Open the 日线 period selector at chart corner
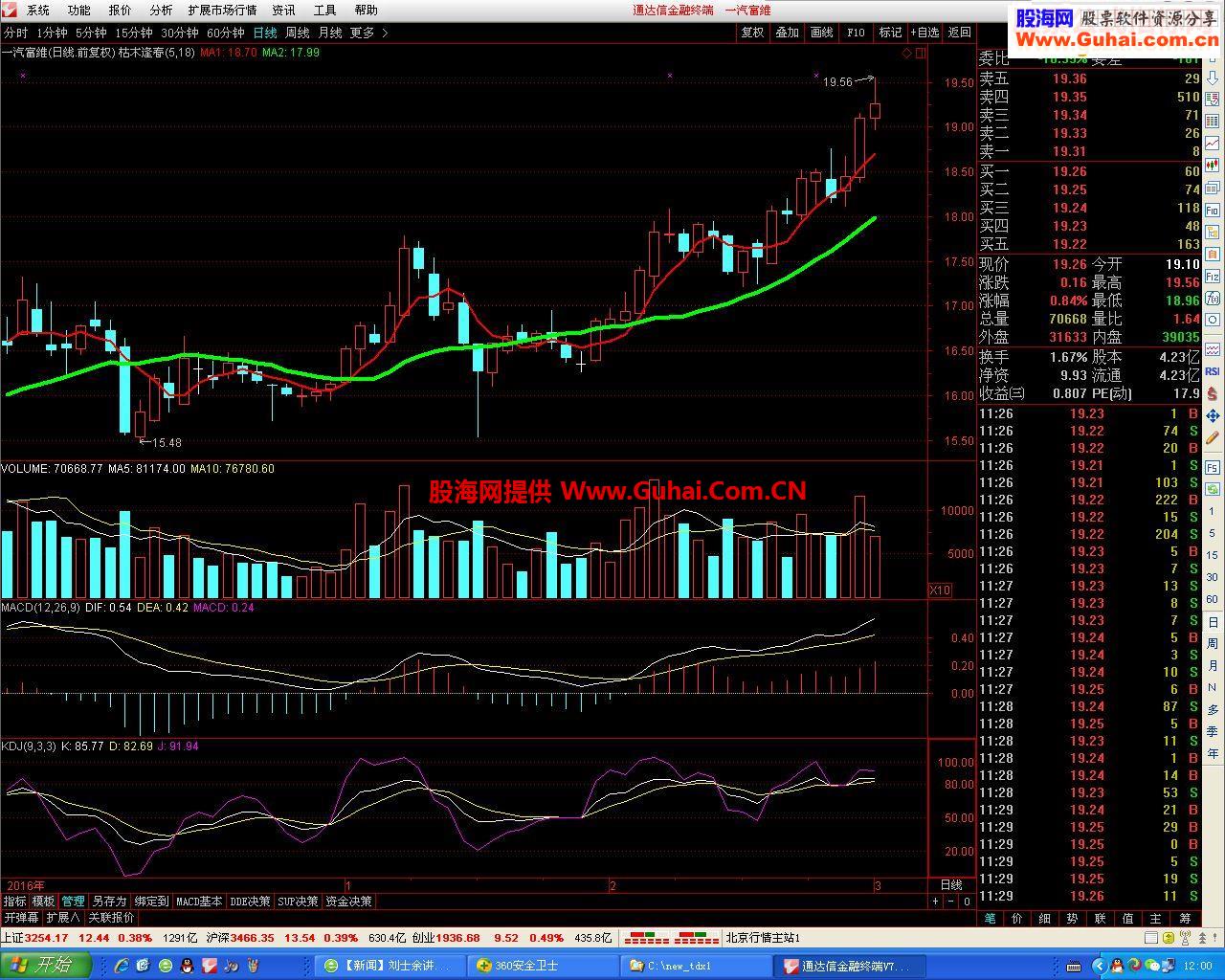This screenshot has height=980, width=1225. point(951,885)
